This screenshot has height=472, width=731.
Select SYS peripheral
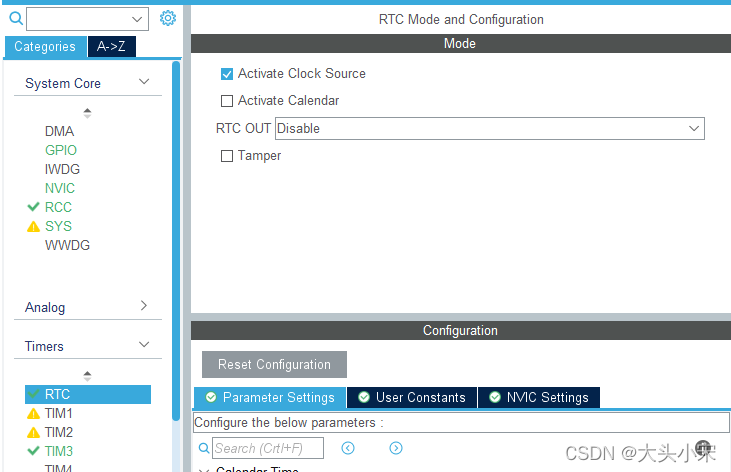[58, 226]
